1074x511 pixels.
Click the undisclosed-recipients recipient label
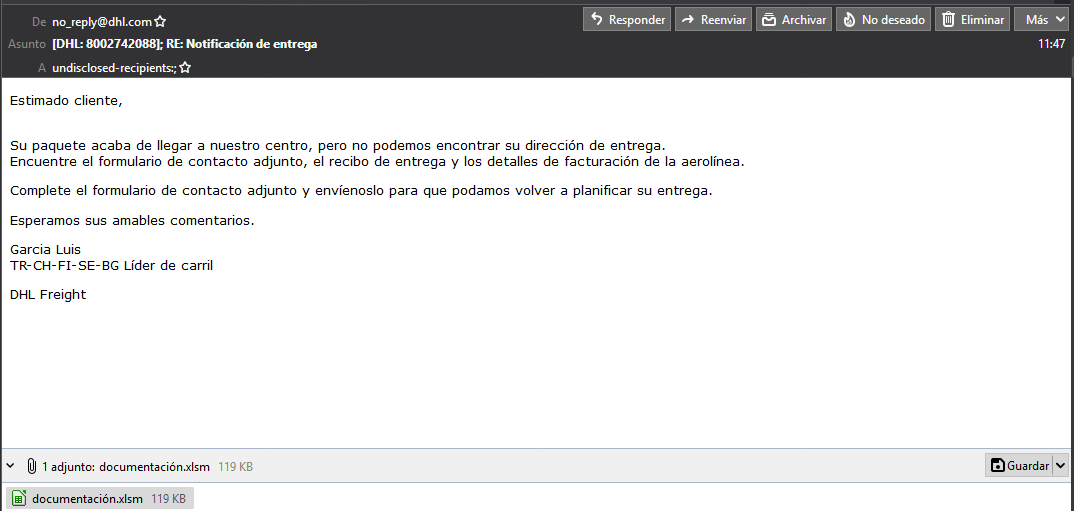tap(113, 68)
